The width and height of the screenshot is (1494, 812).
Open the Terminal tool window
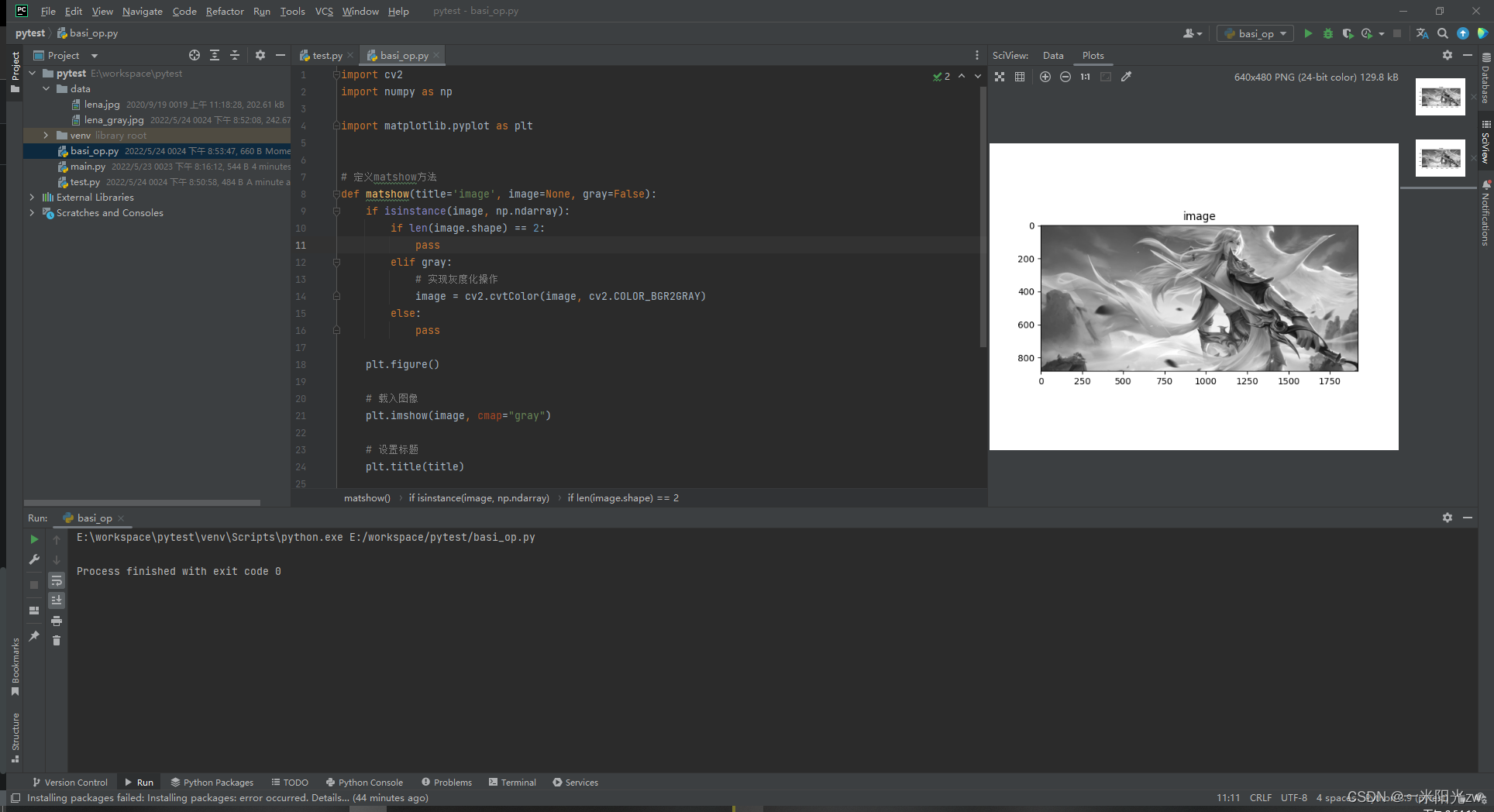click(512, 783)
